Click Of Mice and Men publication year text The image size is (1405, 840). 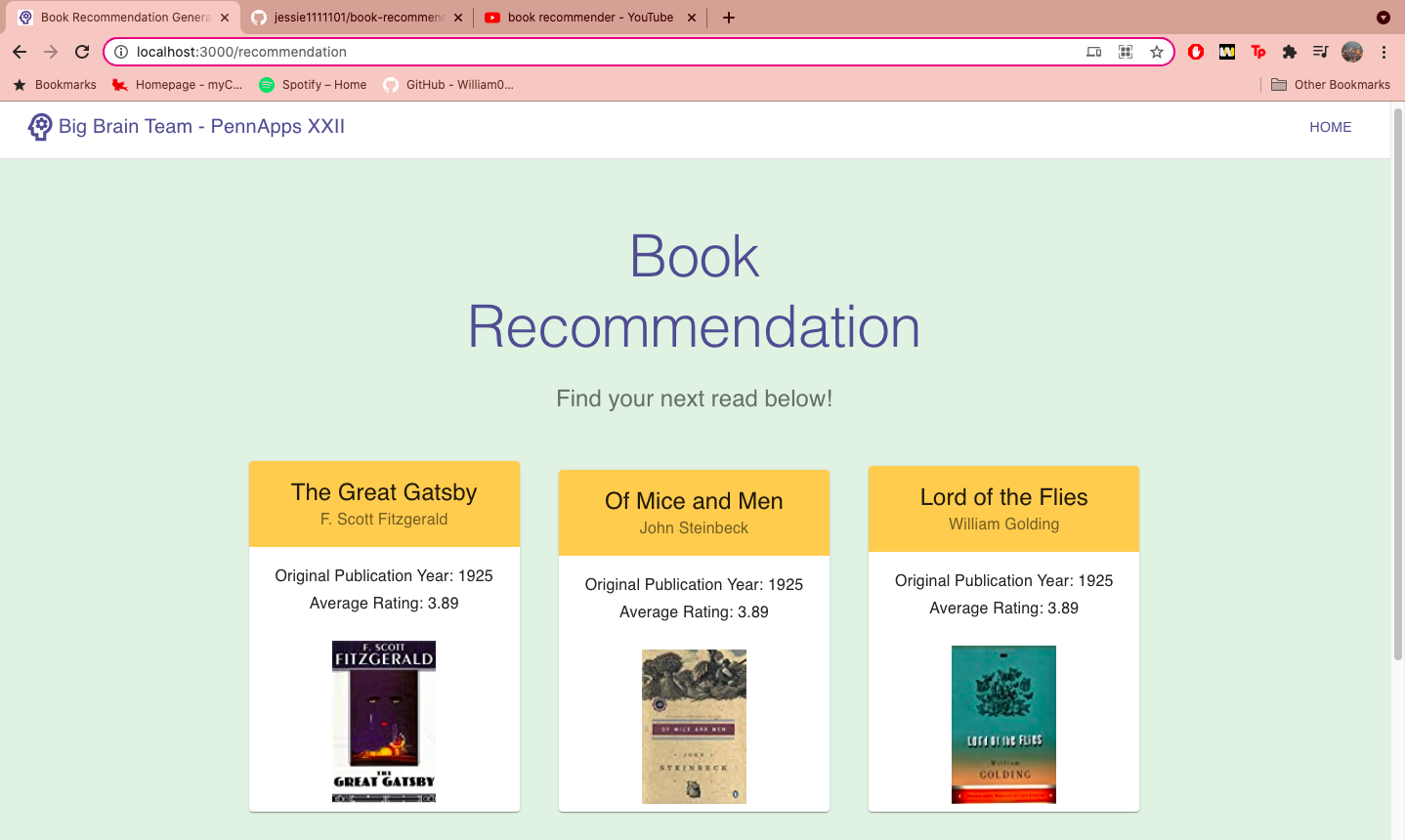point(694,585)
